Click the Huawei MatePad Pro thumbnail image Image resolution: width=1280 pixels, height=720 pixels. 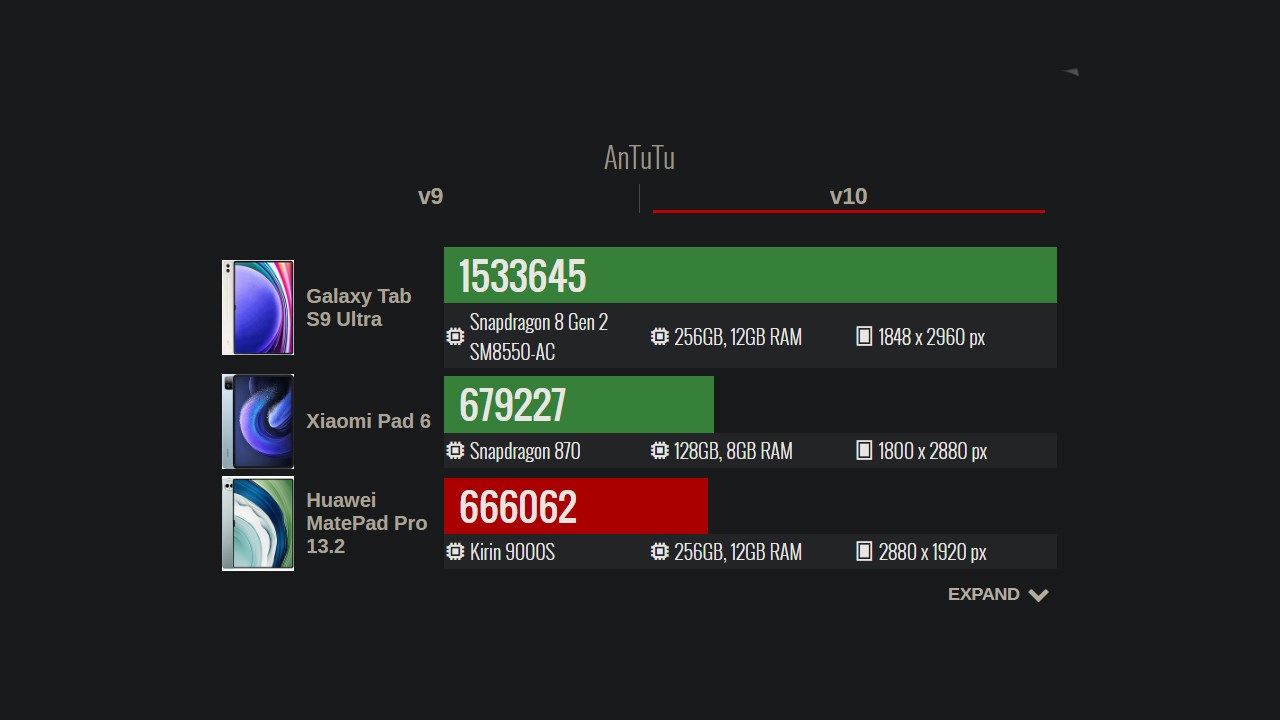tap(258, 523)
